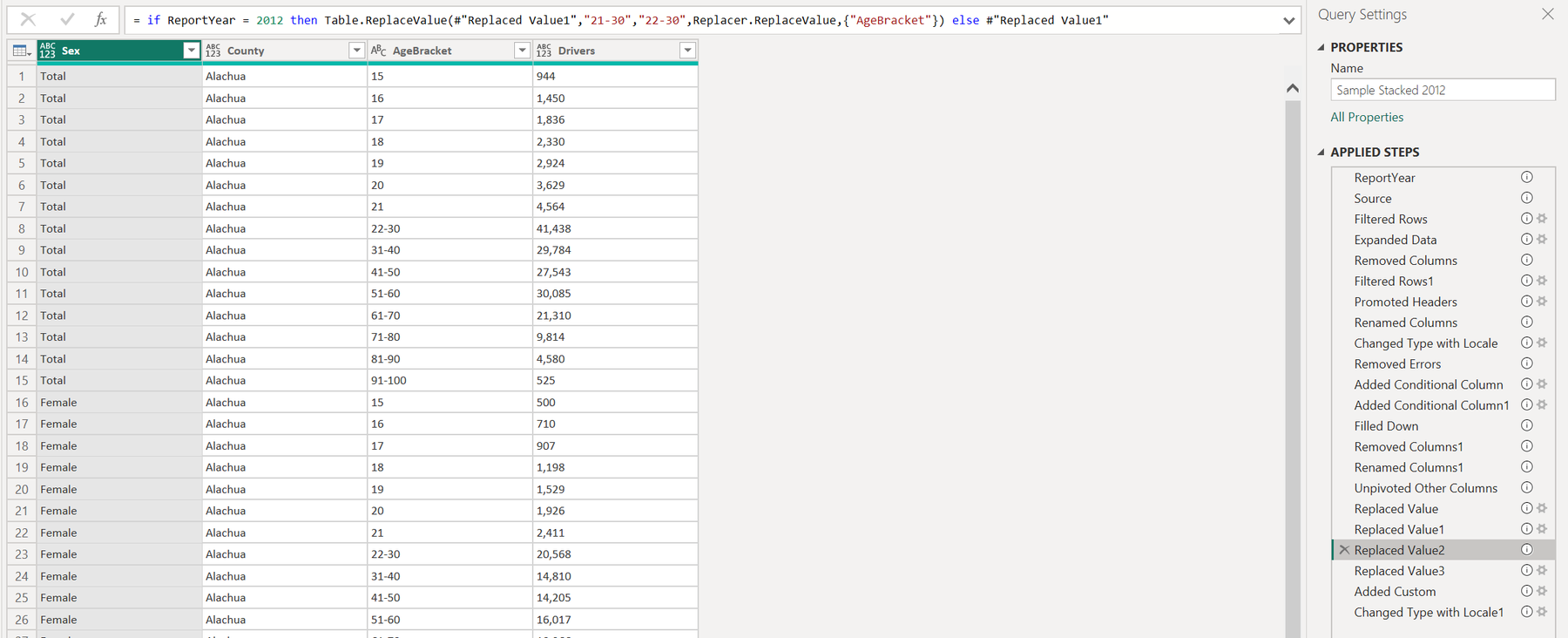Image resolution: width=1568 pixels, height=638 pixels.
Task: Open gear settings for Expanded Data step
Action: point(1542,240)
